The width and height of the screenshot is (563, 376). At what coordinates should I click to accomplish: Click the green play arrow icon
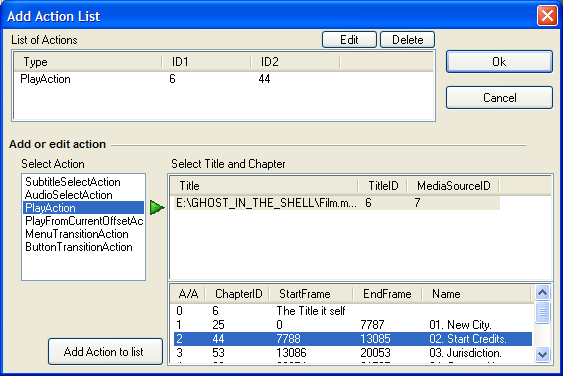pos(157,208)
